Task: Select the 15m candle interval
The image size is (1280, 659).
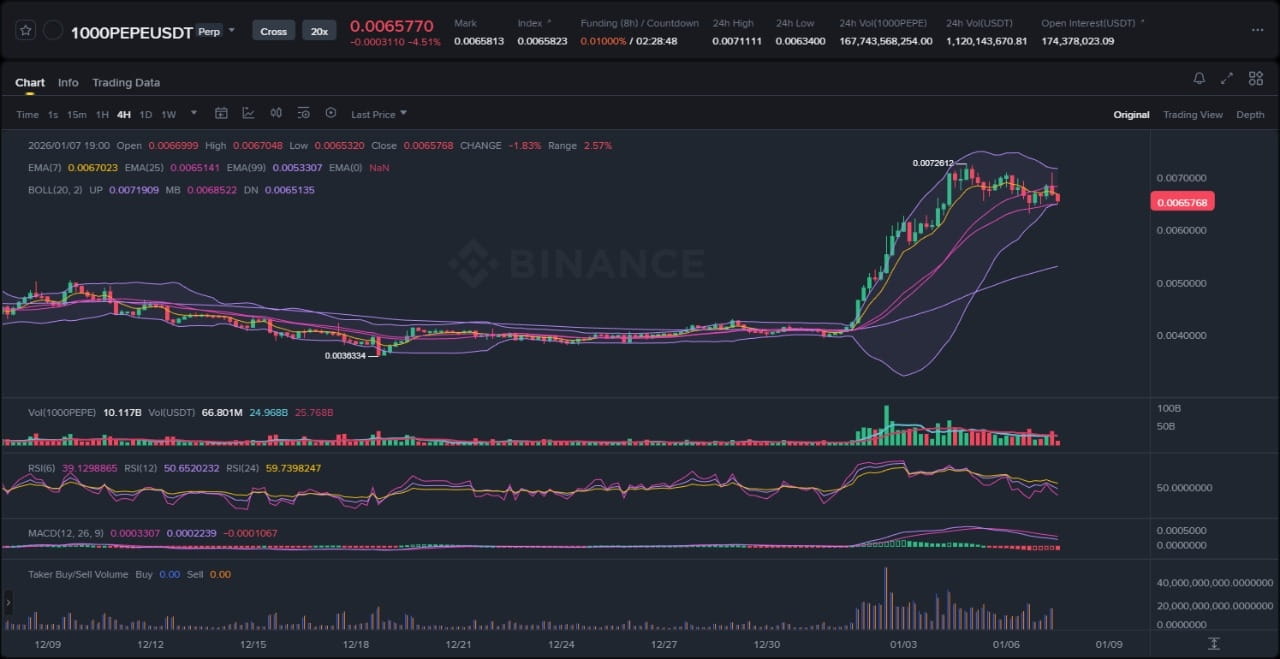Action: (76, 115)
